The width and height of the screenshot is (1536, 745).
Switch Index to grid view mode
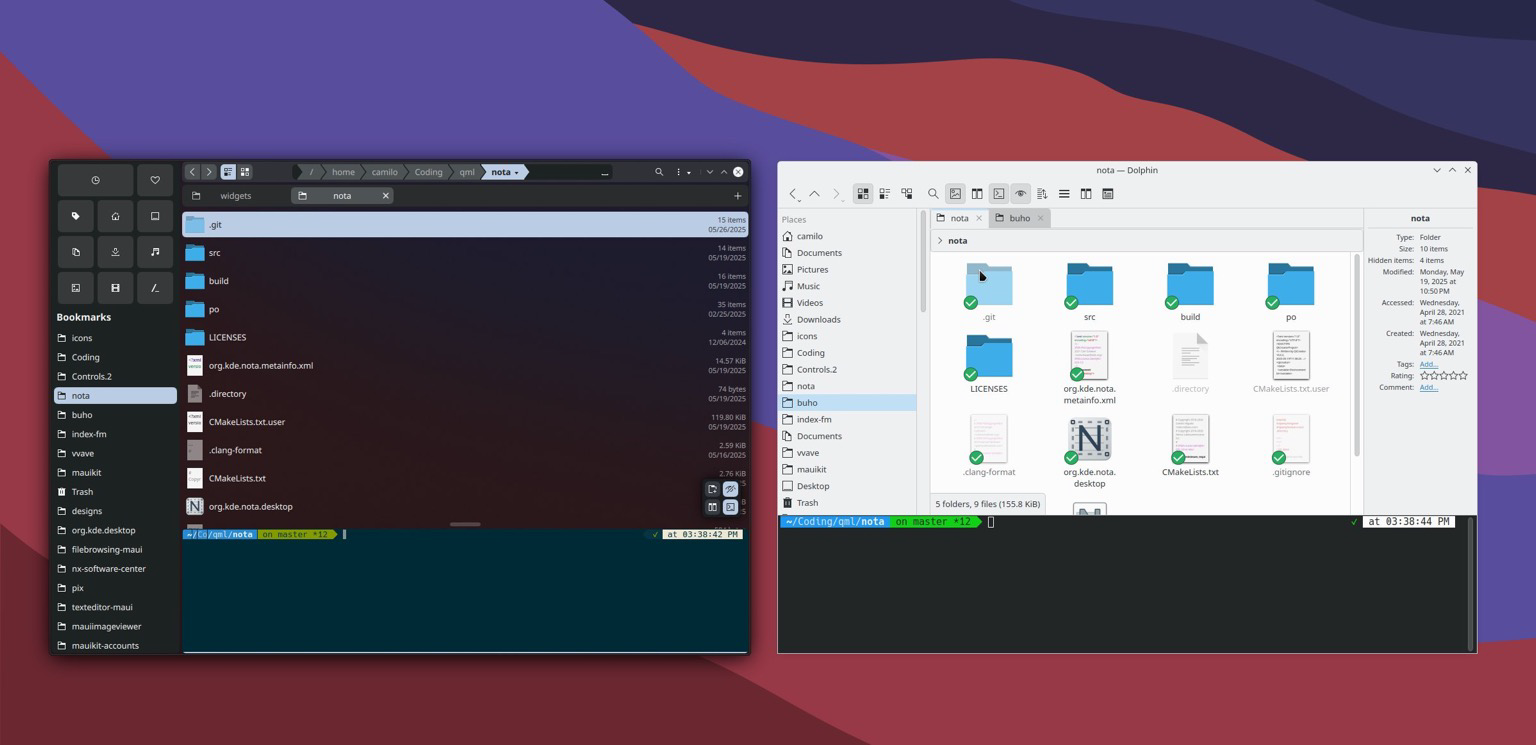[245, 172]
